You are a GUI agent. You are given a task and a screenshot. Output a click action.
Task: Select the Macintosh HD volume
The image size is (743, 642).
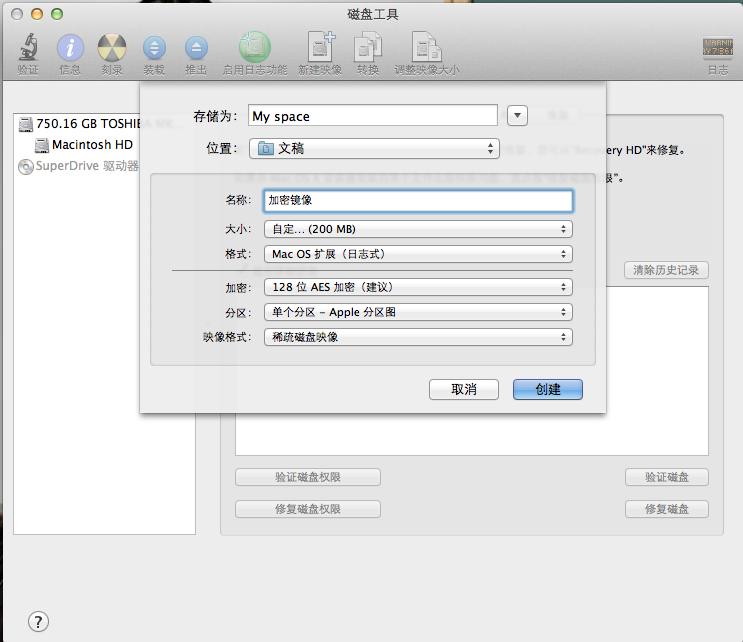[x=83, y=145]
